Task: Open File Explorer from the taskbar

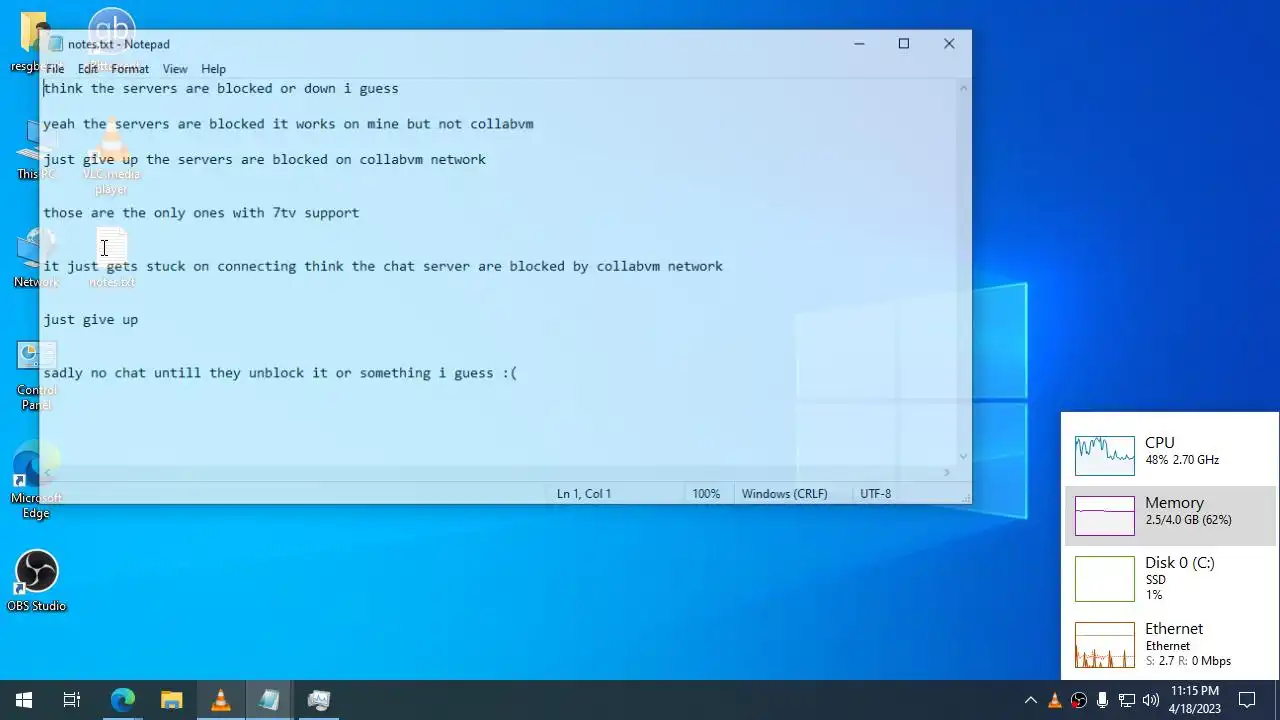Action: click(x=172, y=700)
